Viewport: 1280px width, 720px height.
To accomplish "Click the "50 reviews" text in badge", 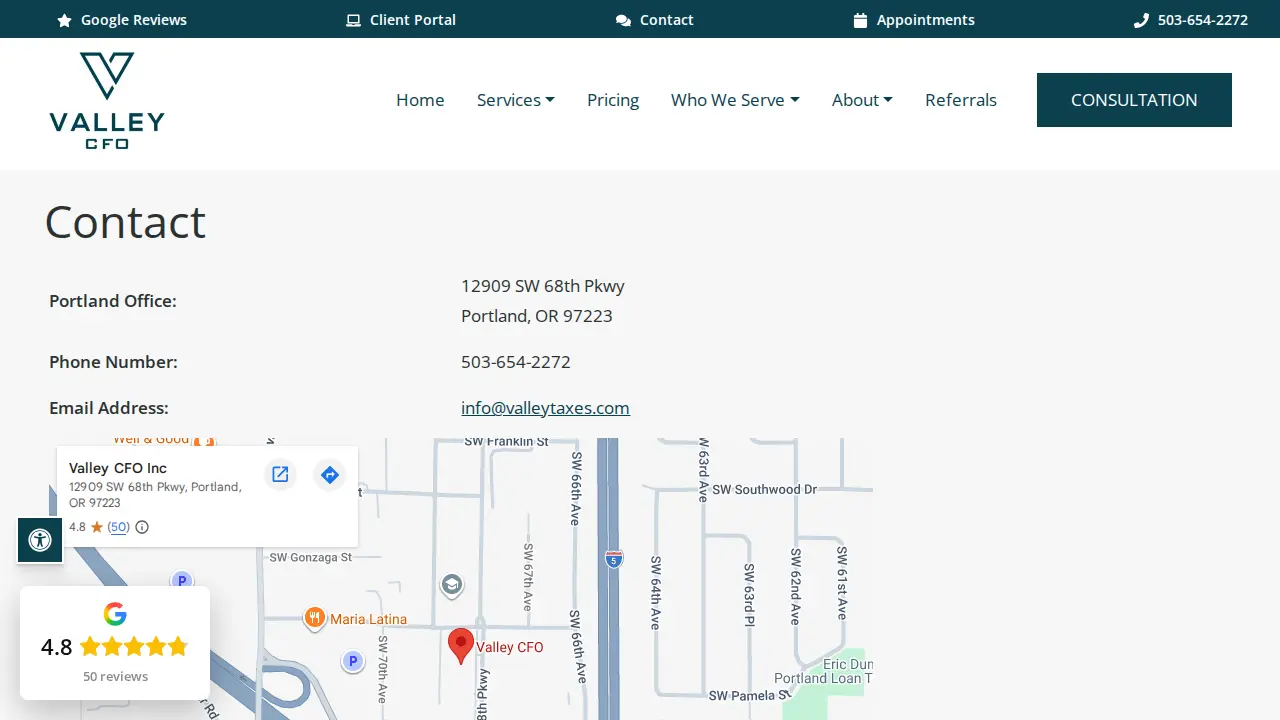I will (115, 677).
